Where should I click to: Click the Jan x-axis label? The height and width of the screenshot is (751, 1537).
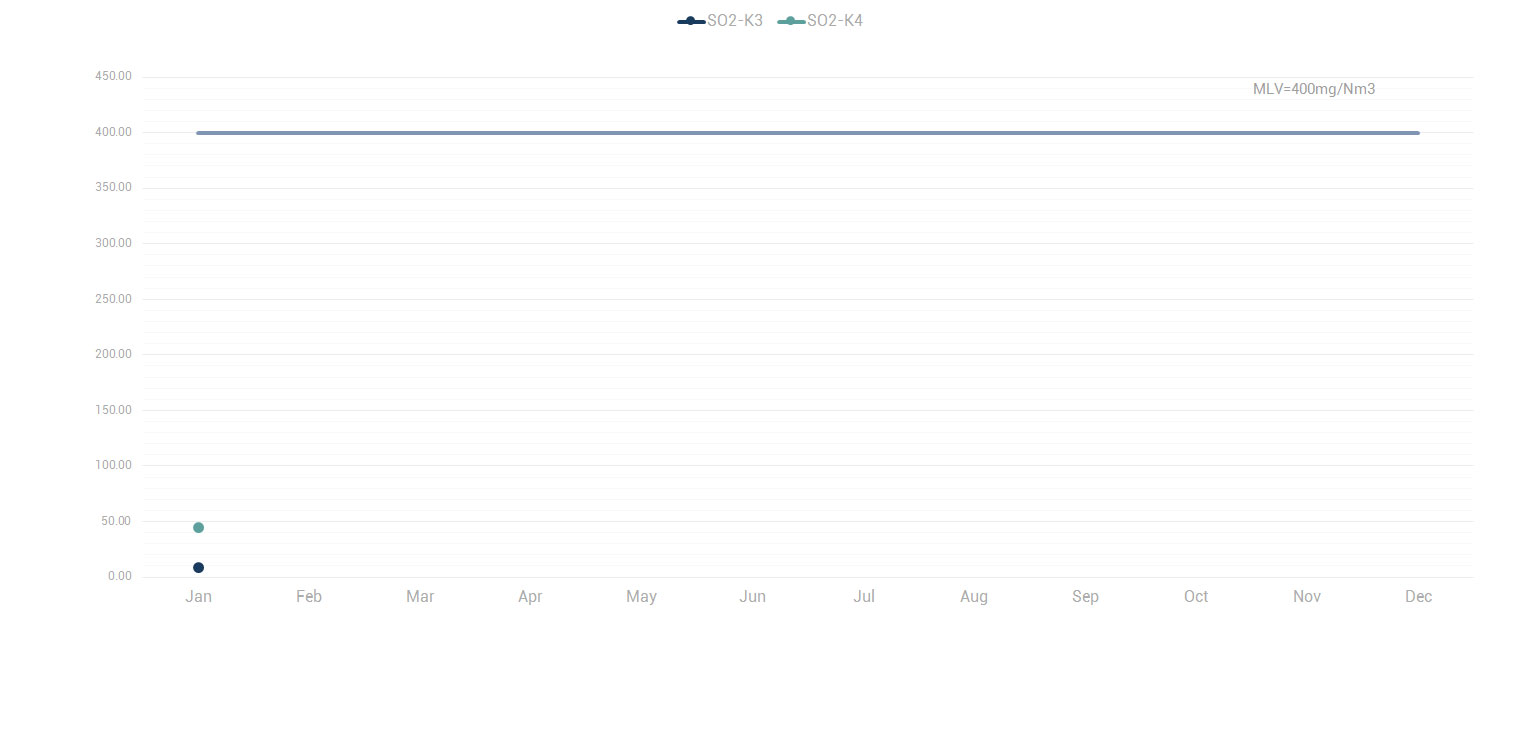pos(198,597)
